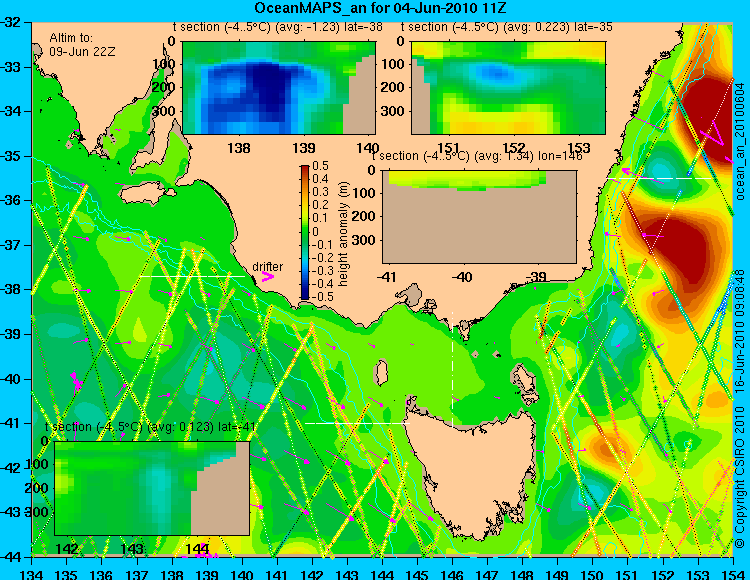
Task: Click Flinders Island northeast of Tasmania
Action: [x=525, y=380]
